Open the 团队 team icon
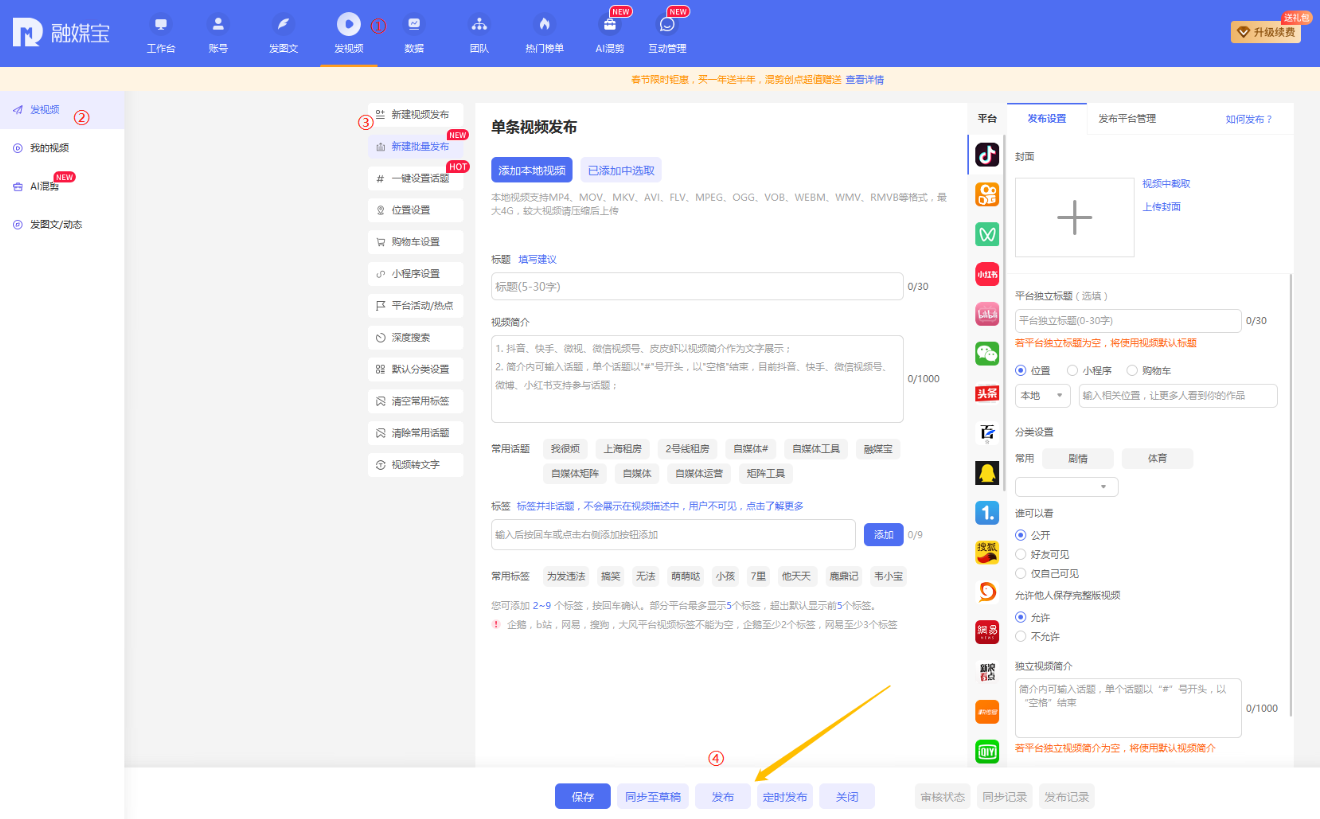Screen dimensions: 1320x819 tap(479, 23)
